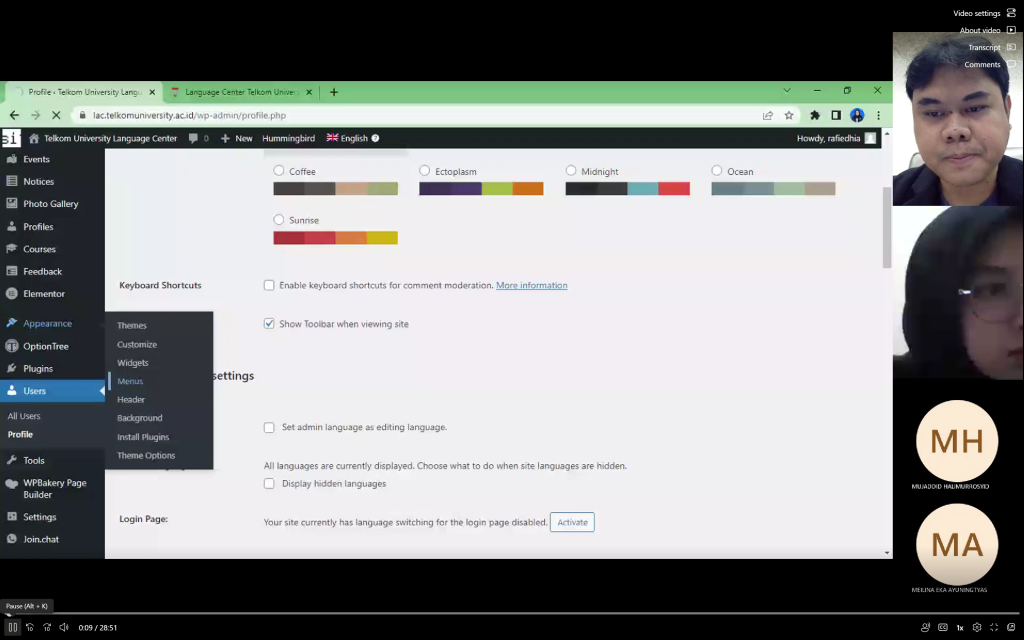Open the noise suppression person-speaker icon

[x=925, y=627]
